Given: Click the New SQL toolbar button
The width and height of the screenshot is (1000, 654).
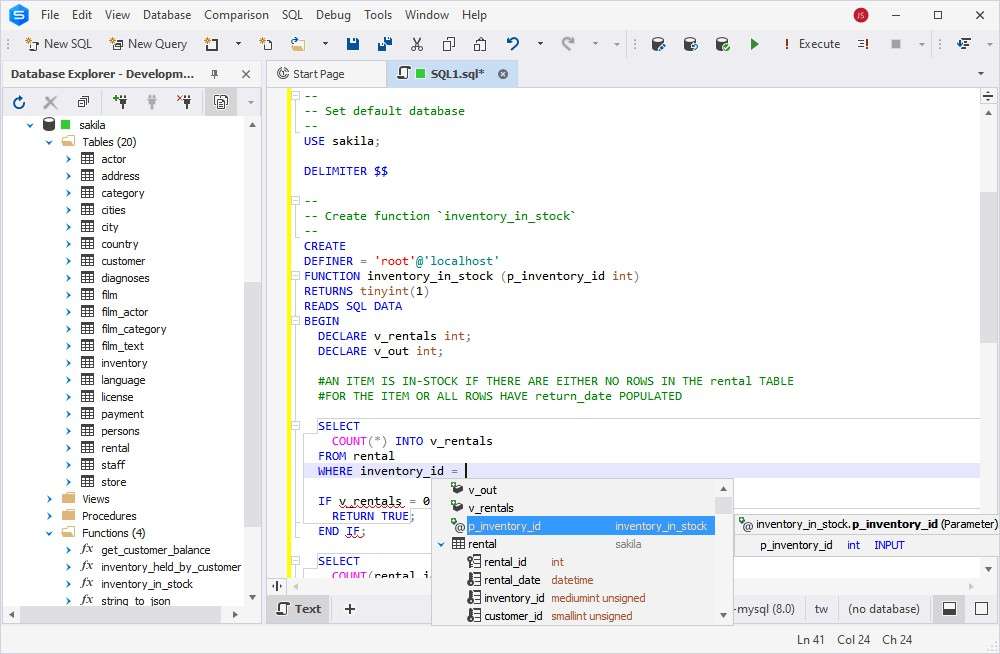Looking at the screenshot, I should pos(58,44).
